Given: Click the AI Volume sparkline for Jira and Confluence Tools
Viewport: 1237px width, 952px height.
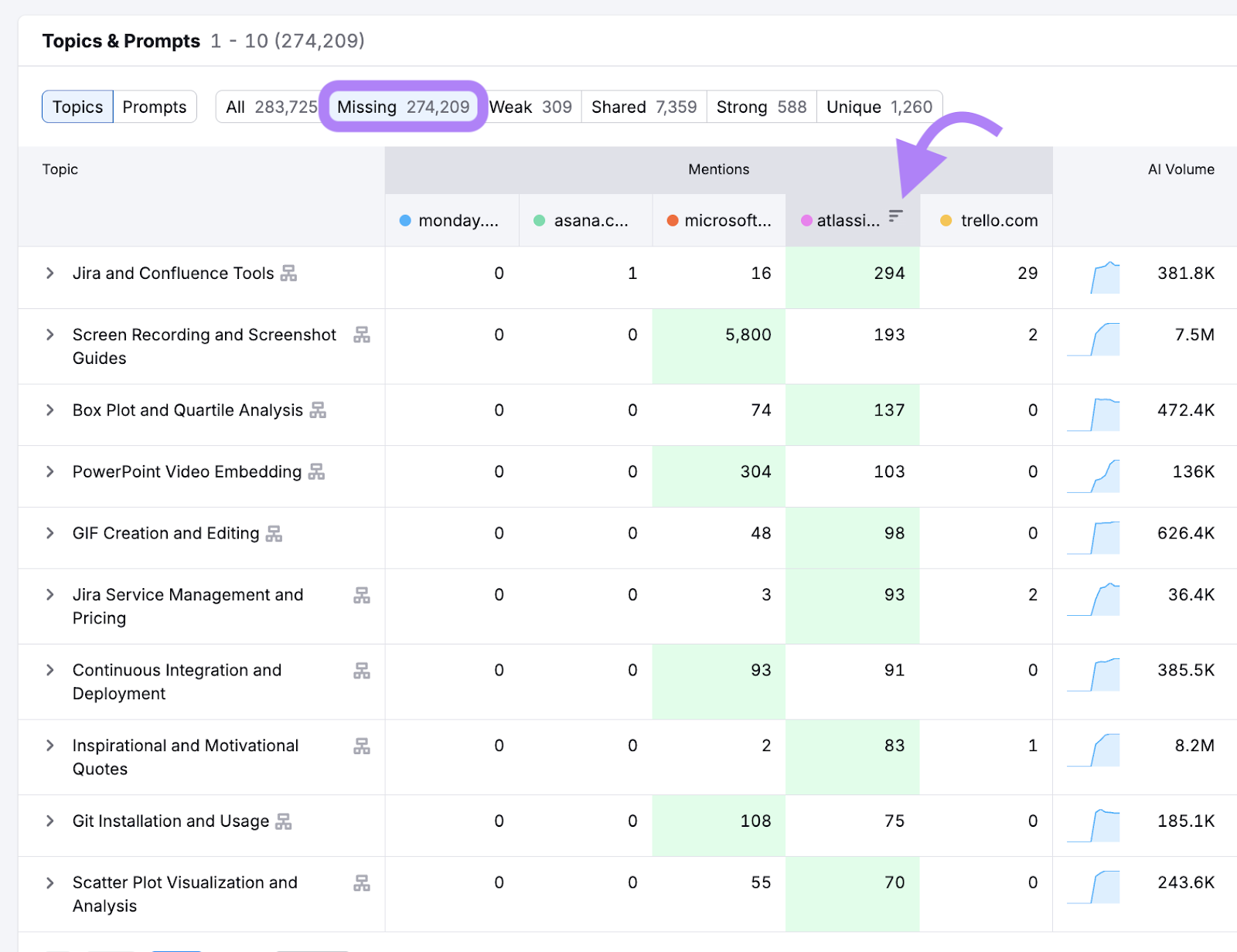Looking at the screenshot, I should point(1104,277).
